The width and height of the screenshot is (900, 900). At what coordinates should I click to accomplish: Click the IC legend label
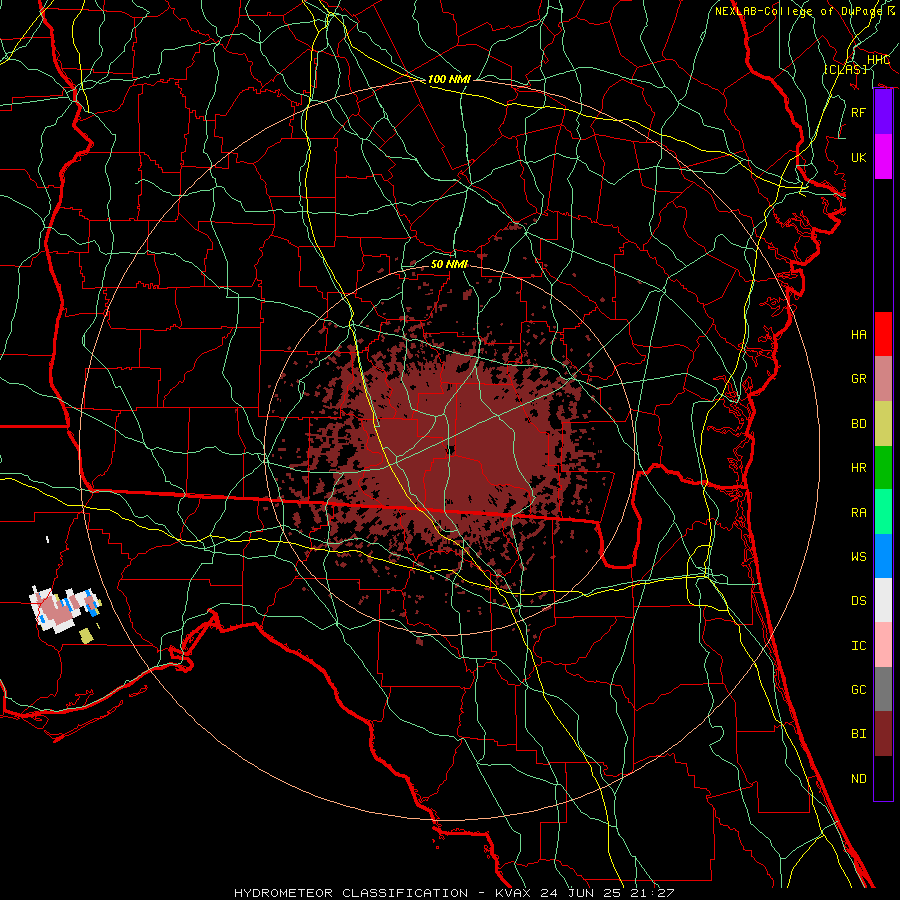point(859,646)
